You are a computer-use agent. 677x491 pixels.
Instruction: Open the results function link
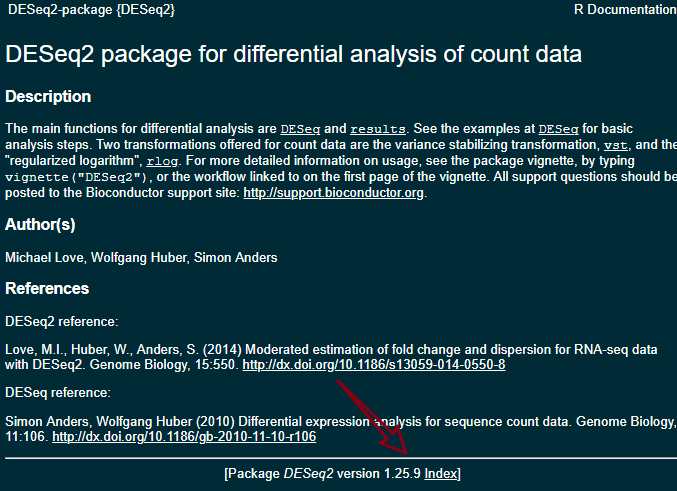[378, 129]
